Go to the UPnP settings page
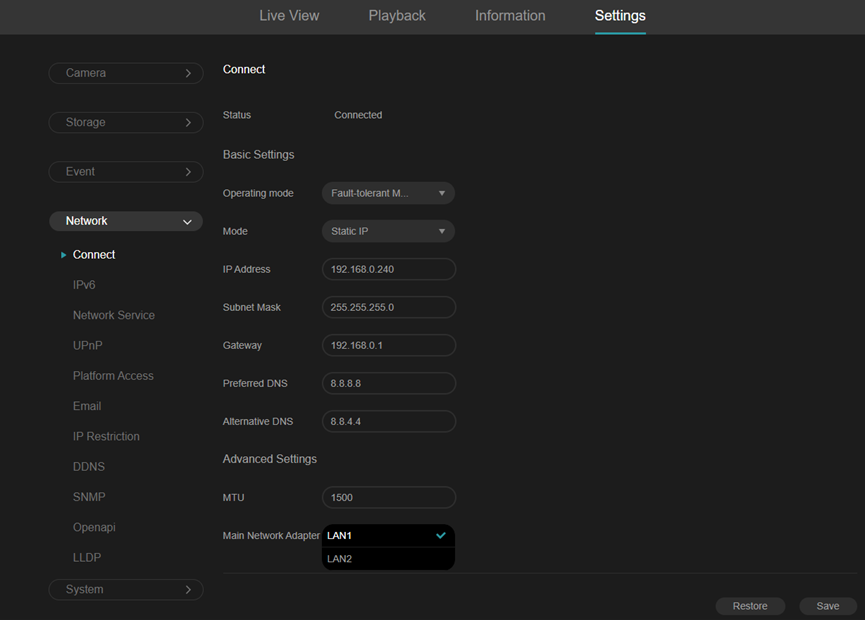This screenshot has height=620, width=865. (x=87, y=344)
